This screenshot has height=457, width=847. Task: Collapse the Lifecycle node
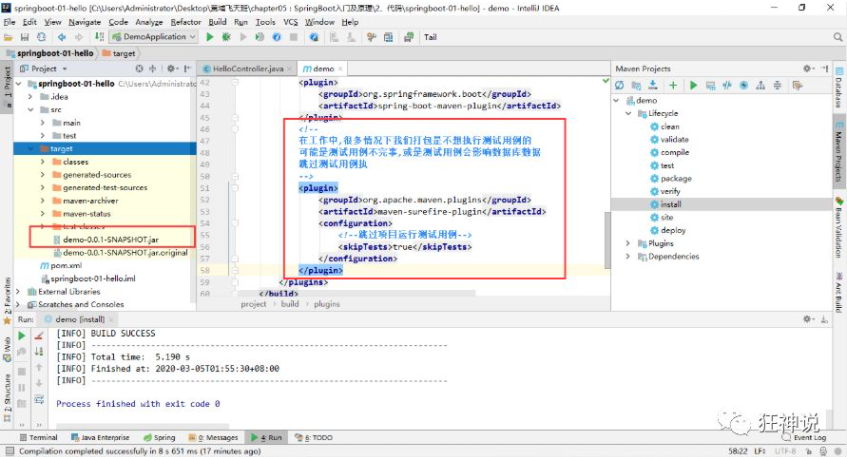628,113
